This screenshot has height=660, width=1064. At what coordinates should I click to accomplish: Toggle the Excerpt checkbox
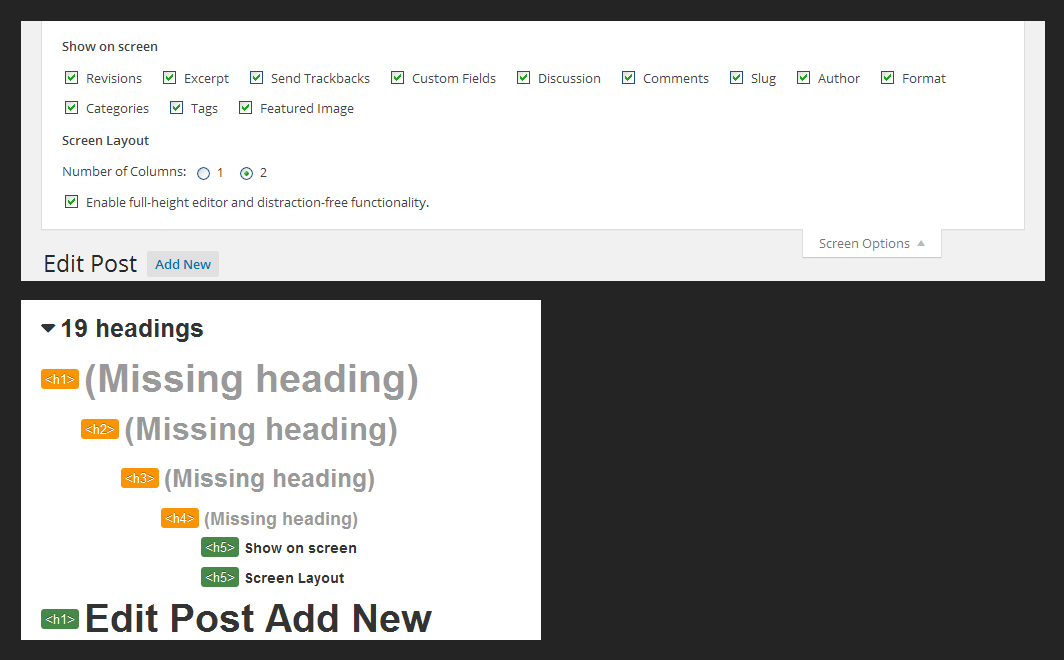pyautogui.click(x=170, y=78)
